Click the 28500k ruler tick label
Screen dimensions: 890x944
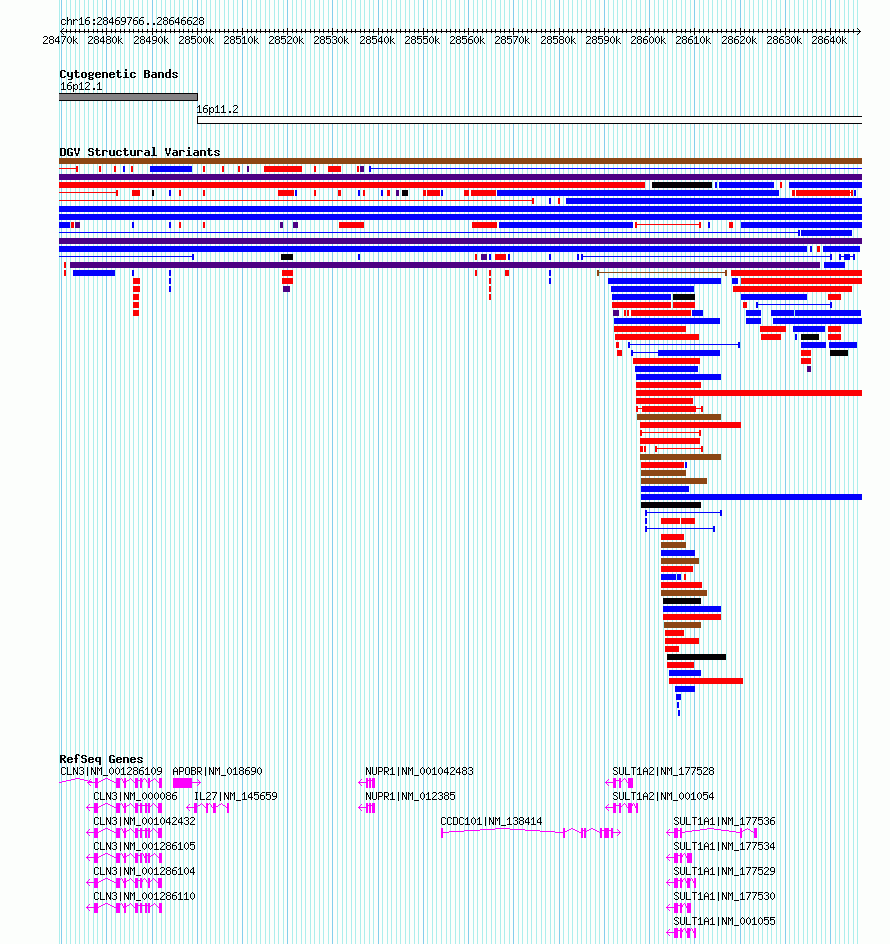[196, 40]
